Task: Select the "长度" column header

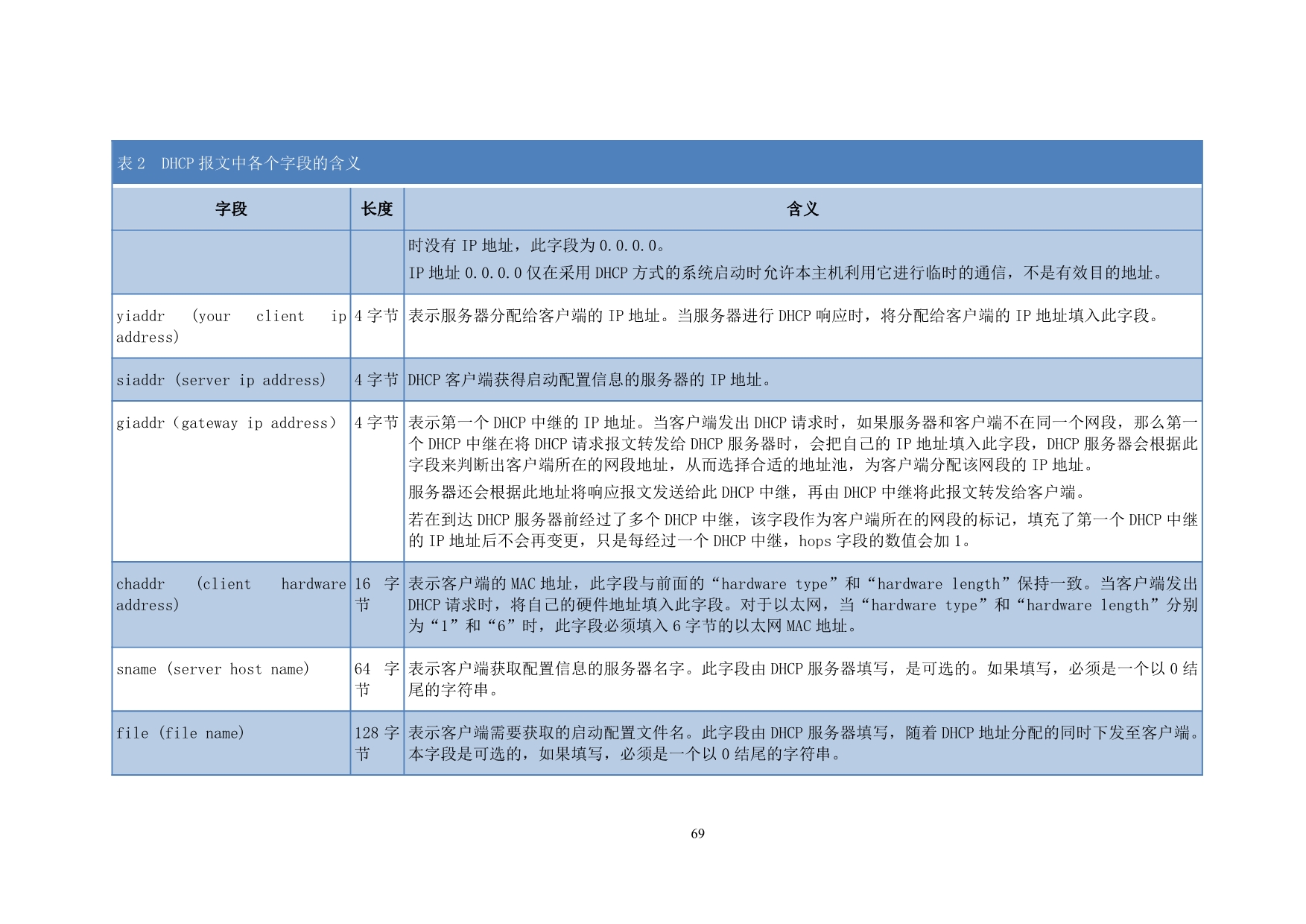Action: [377, 209]
